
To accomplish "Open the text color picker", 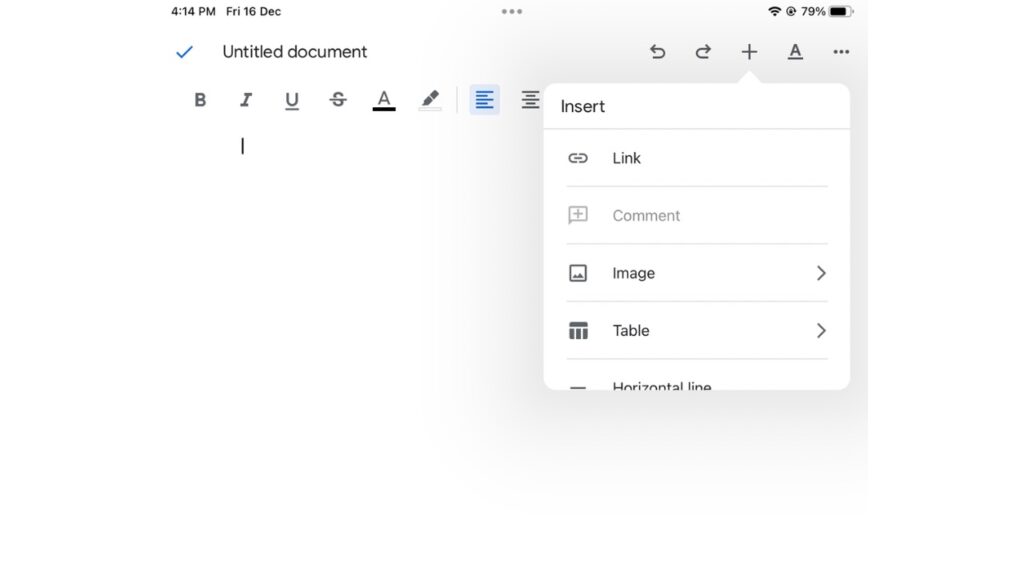I will 384,100.
